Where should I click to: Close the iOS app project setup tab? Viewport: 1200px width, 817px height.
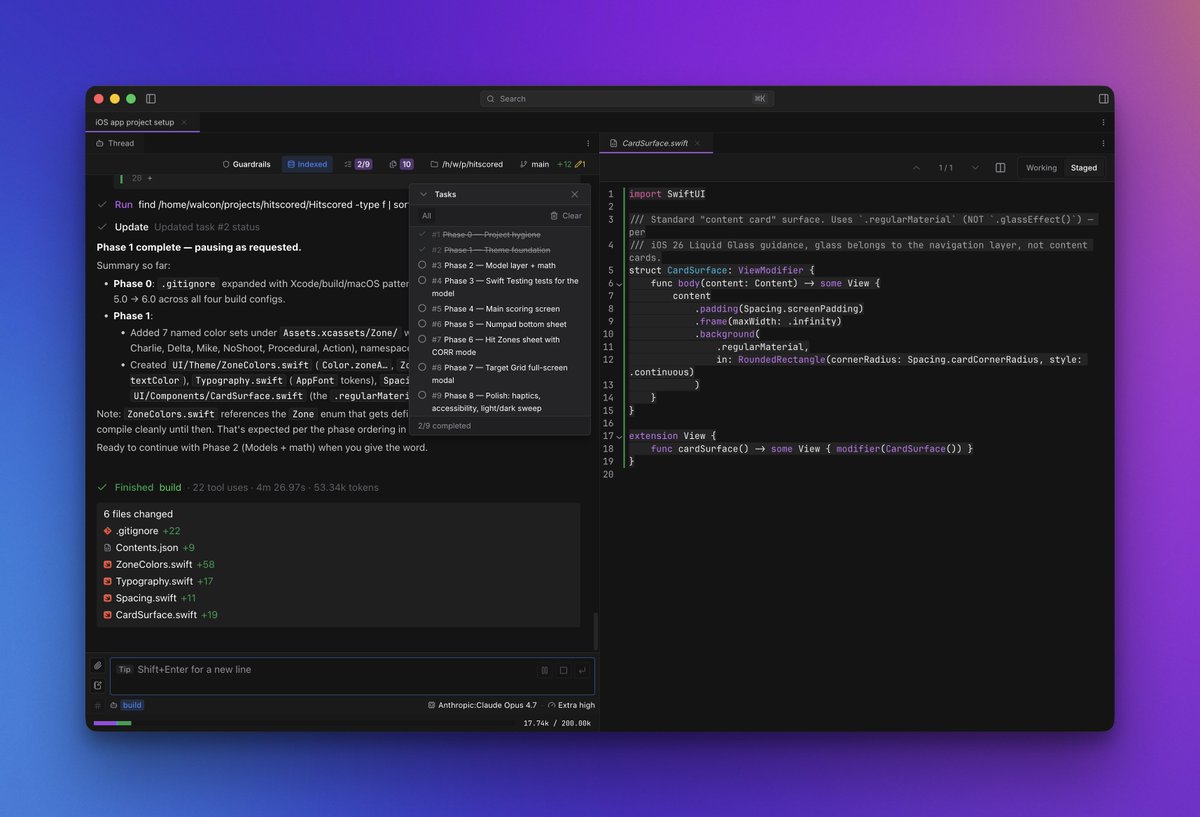(x=184, y=122)
